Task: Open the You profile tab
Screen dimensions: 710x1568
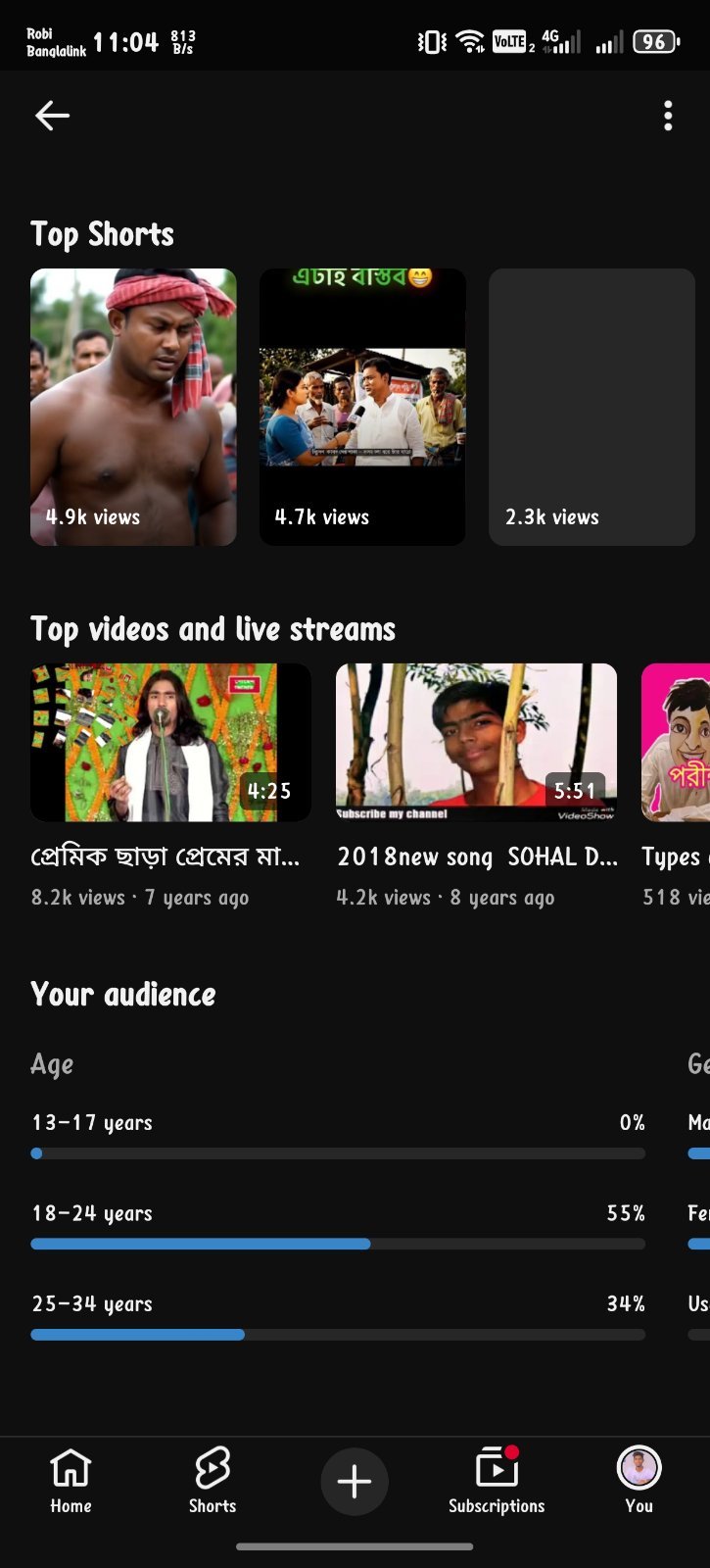Action: tap(639, 1481)
